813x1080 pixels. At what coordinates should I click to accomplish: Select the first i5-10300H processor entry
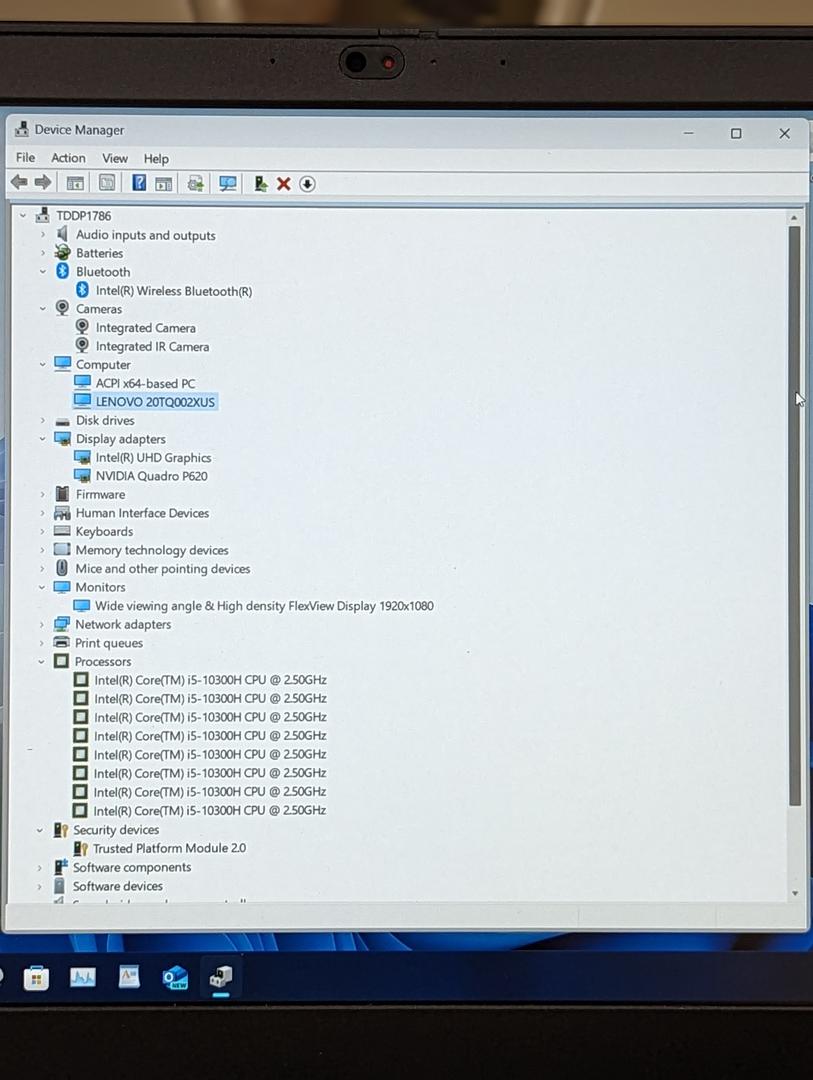[x=210, y=680]
